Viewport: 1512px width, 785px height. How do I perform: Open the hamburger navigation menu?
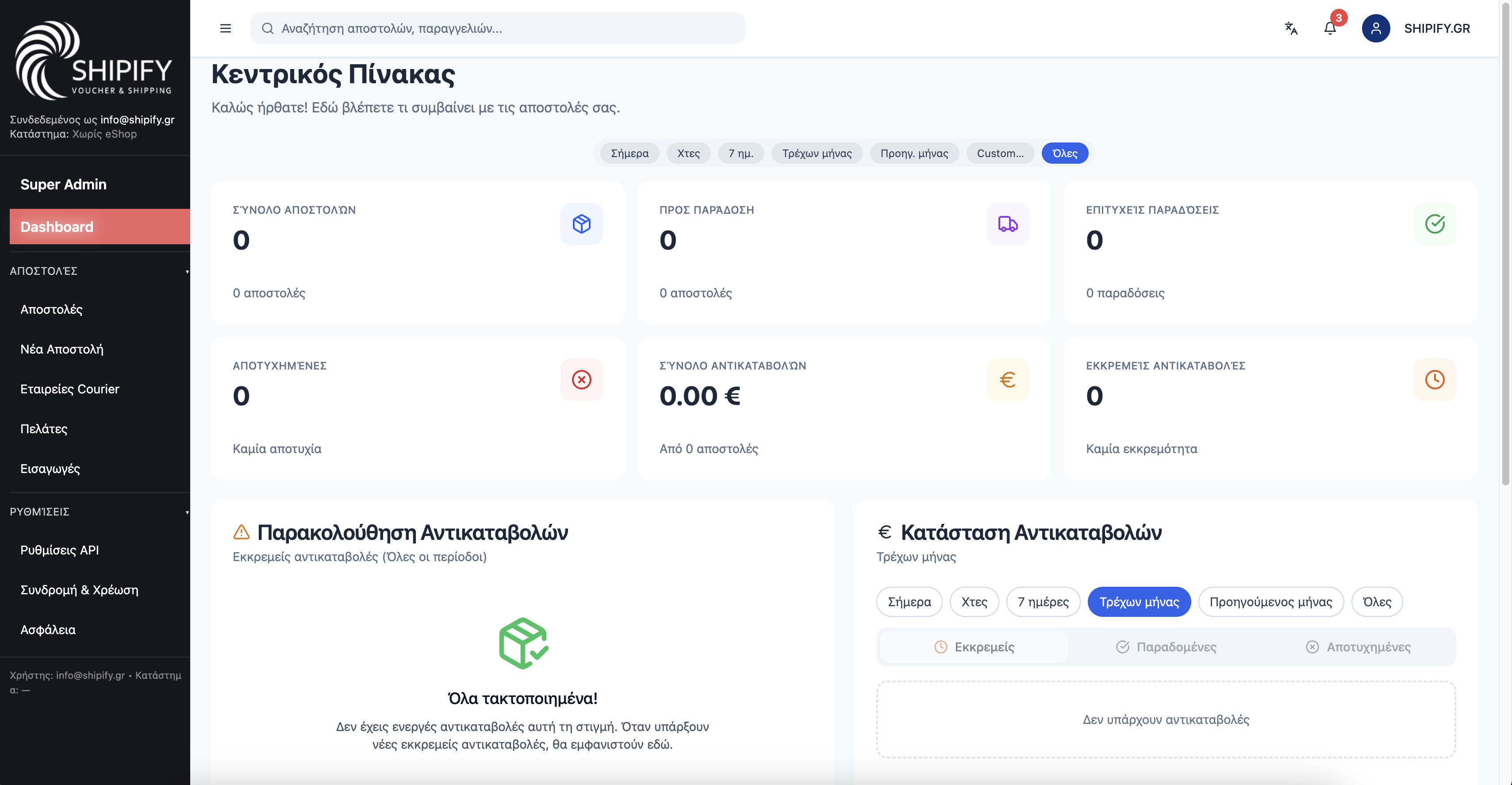coord(226,28)
